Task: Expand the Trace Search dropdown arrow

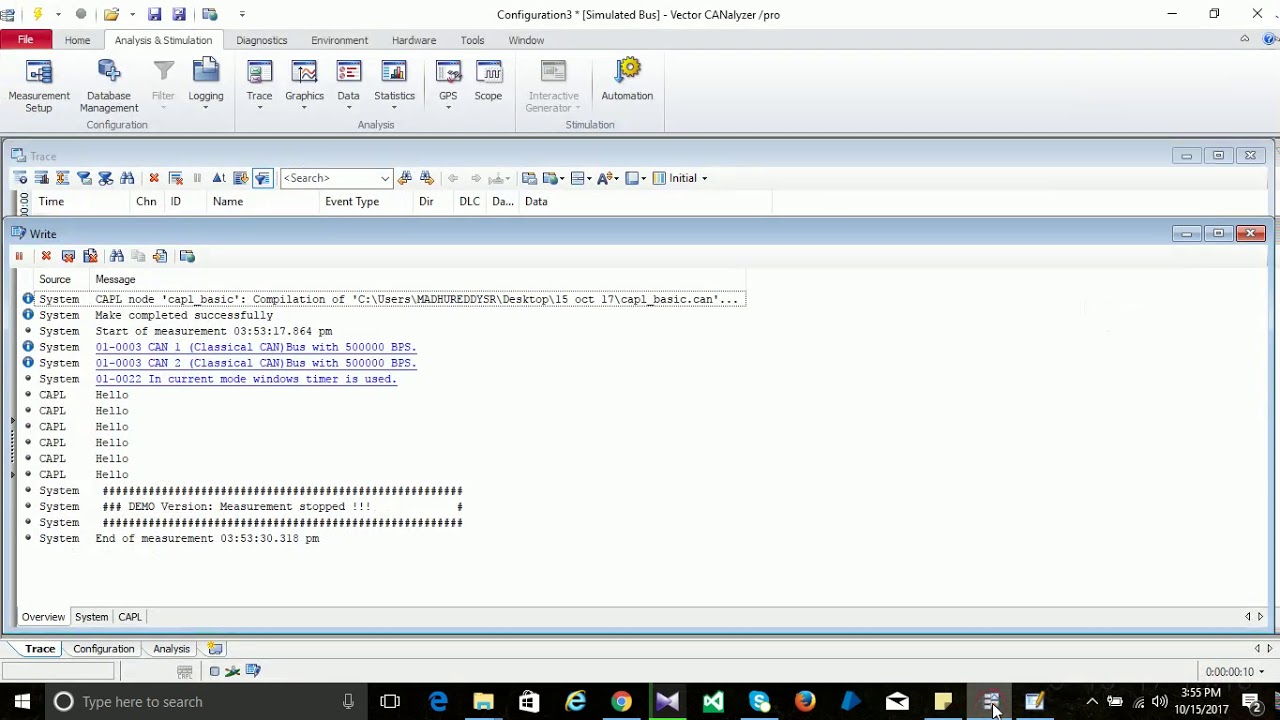Action: point(385,178)
